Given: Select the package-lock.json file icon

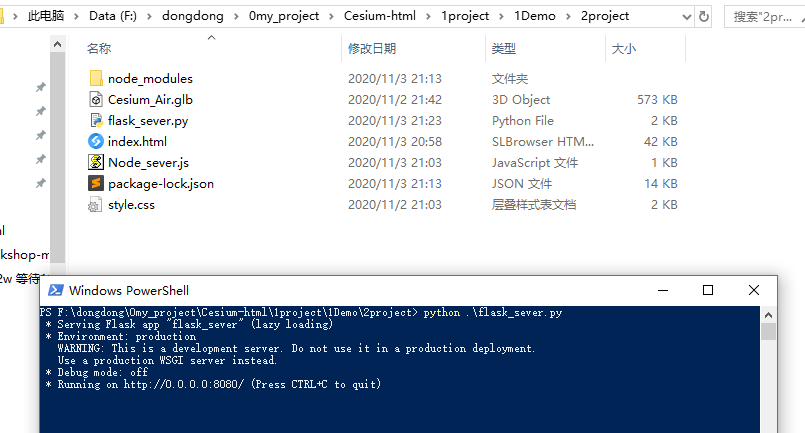Looking at the screenshot, I should [x=96, y=183].
